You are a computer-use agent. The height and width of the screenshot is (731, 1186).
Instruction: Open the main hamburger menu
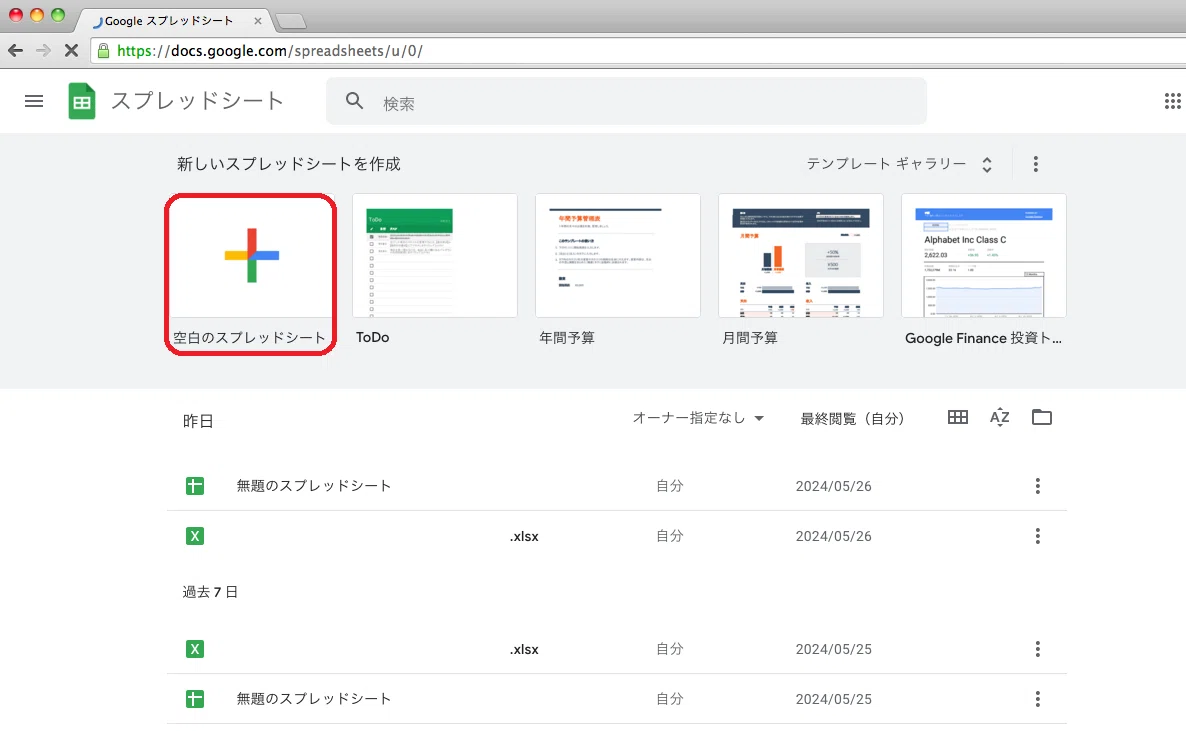point(34,101)
